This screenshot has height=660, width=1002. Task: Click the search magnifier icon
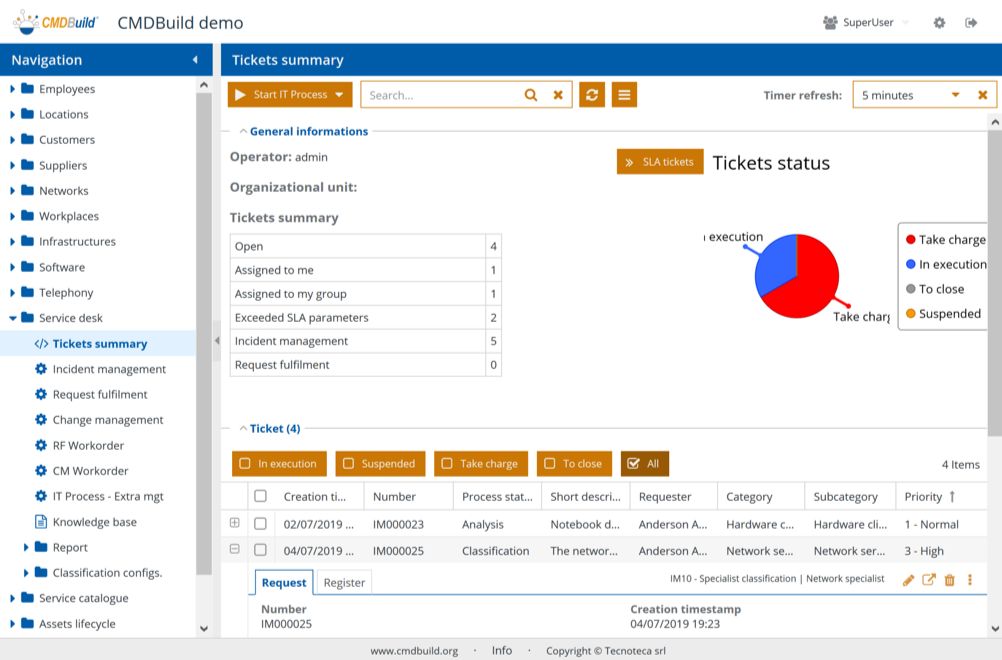(x=531, y=95)
